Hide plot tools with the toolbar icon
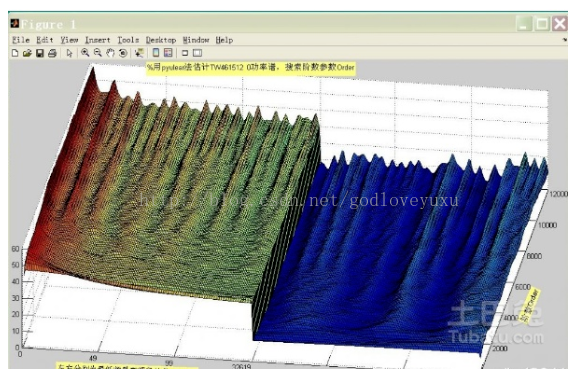578x378 pixels. [185, 53]
